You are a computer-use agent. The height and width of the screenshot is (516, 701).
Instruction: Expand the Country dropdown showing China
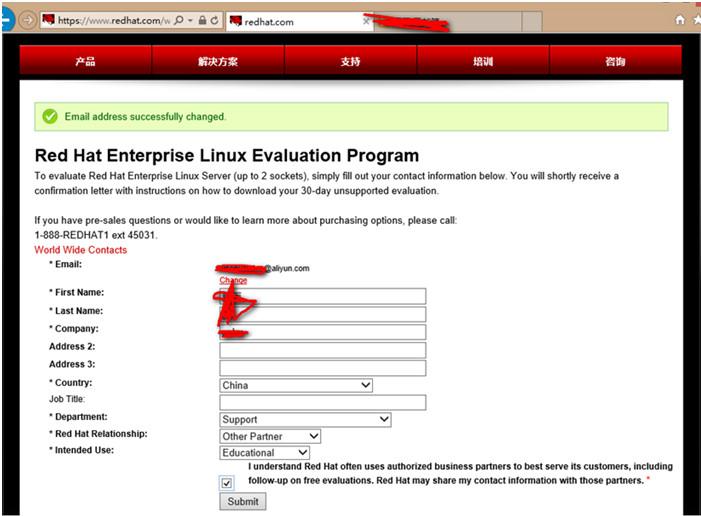(x=296, y=385)
